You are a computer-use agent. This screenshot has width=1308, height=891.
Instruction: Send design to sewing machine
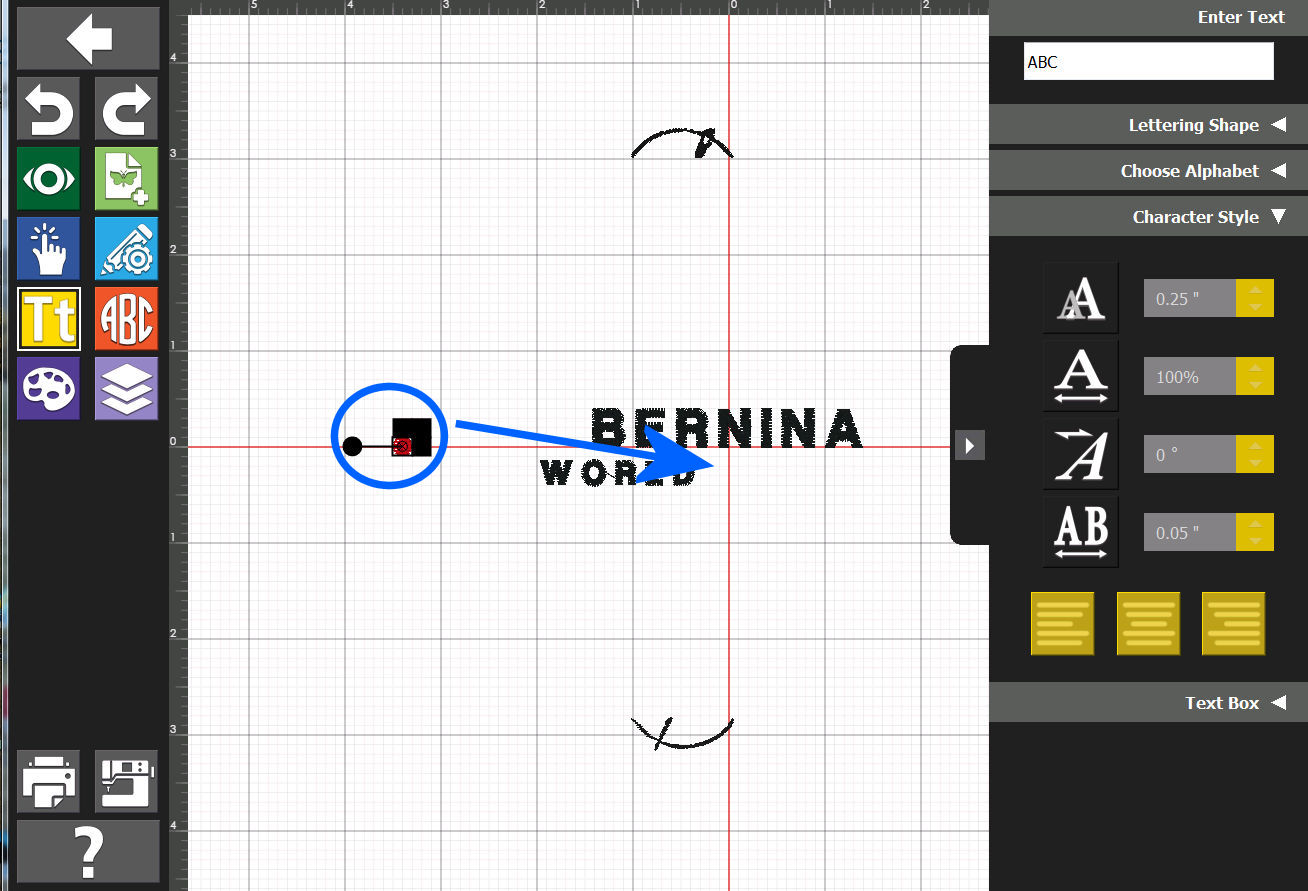126,781
